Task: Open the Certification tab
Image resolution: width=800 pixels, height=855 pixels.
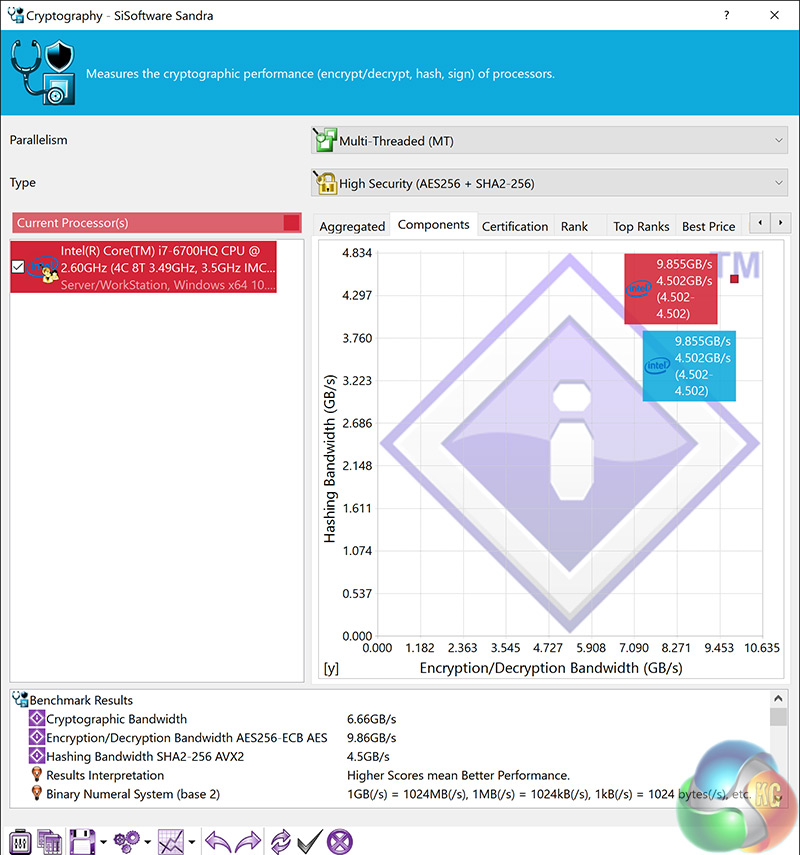Action: 515,226
